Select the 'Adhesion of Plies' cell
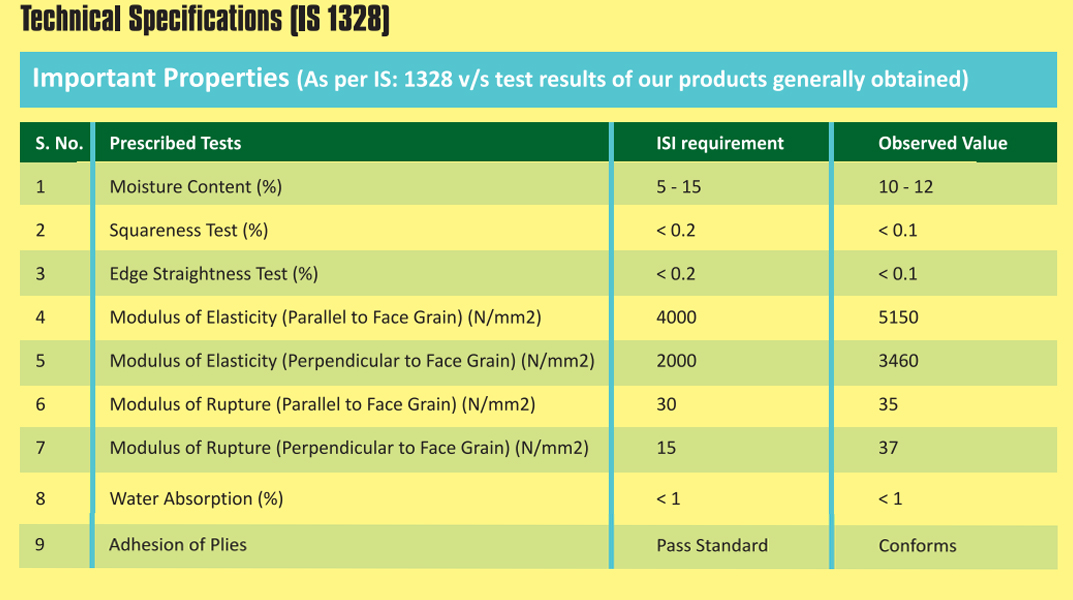The width and height of the screenshot is (1073, 600). tap(178, 545)
